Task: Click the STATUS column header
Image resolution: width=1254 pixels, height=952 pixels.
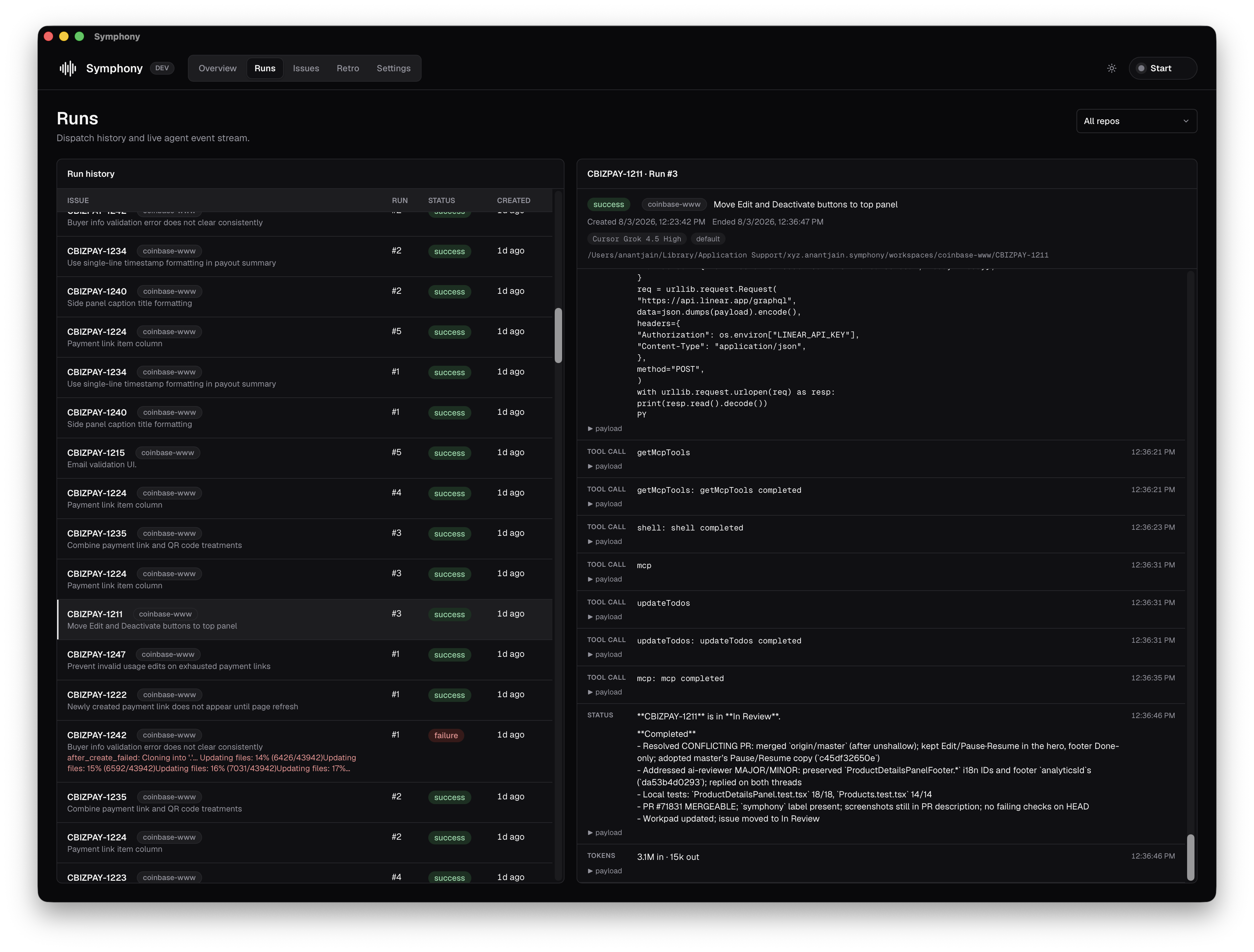Action: [441, 200]
